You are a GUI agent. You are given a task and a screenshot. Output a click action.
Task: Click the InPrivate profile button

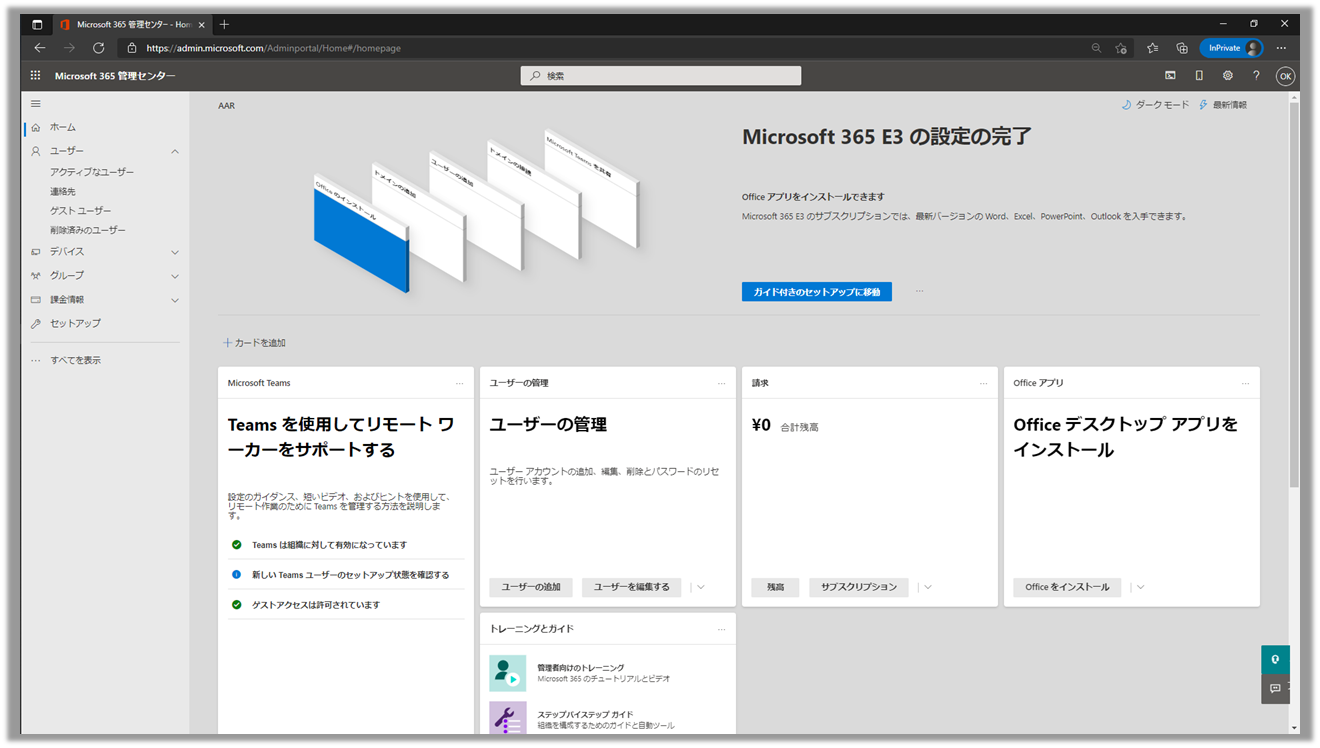click(1232, 48)
